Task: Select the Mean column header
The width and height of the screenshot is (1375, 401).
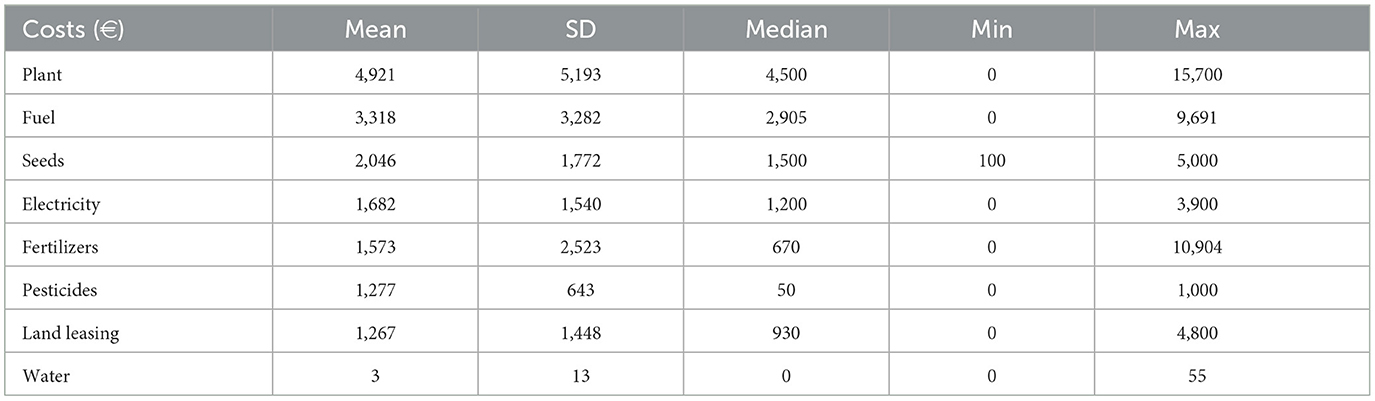Action: tap(375, 29)
